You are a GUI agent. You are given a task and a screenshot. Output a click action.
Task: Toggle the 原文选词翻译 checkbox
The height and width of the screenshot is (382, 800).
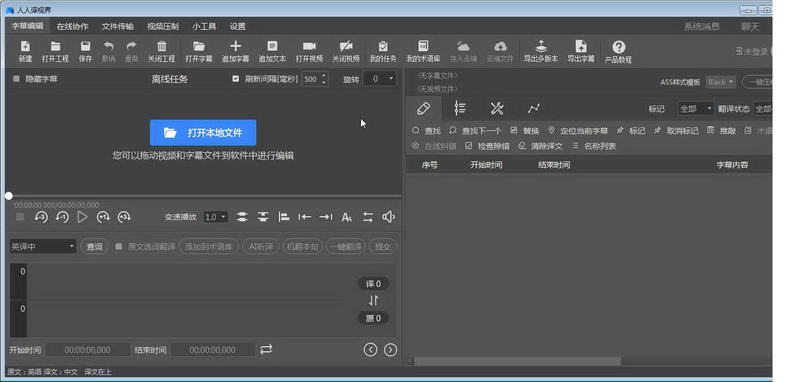118,247
